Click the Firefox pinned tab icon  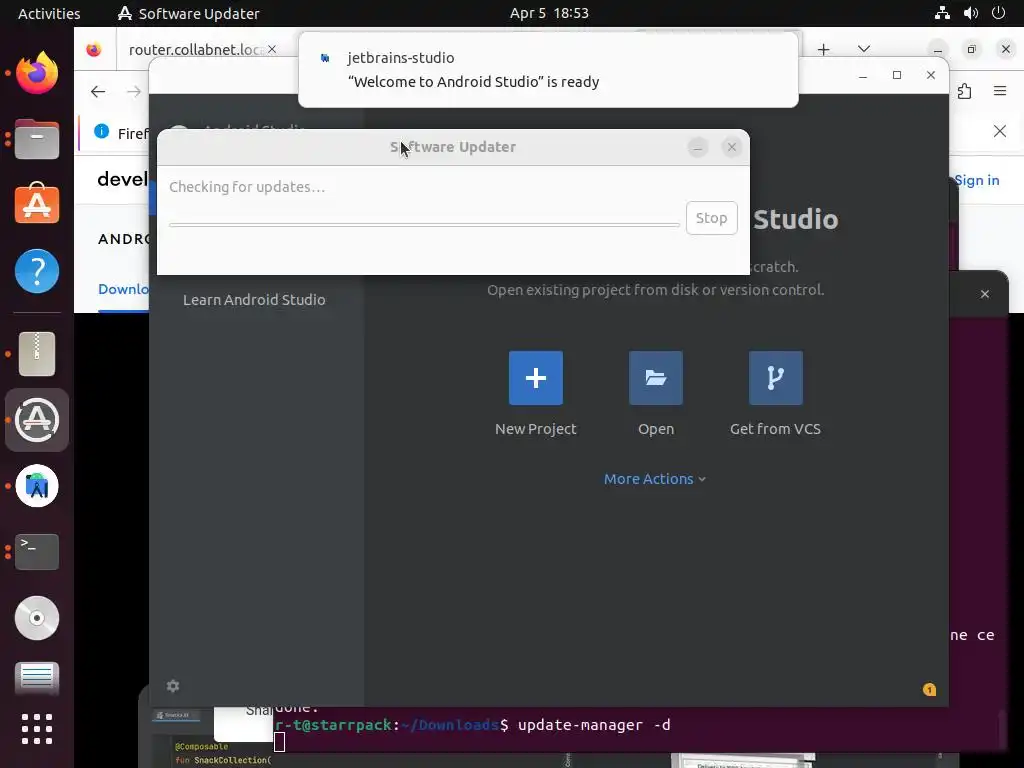94,50
